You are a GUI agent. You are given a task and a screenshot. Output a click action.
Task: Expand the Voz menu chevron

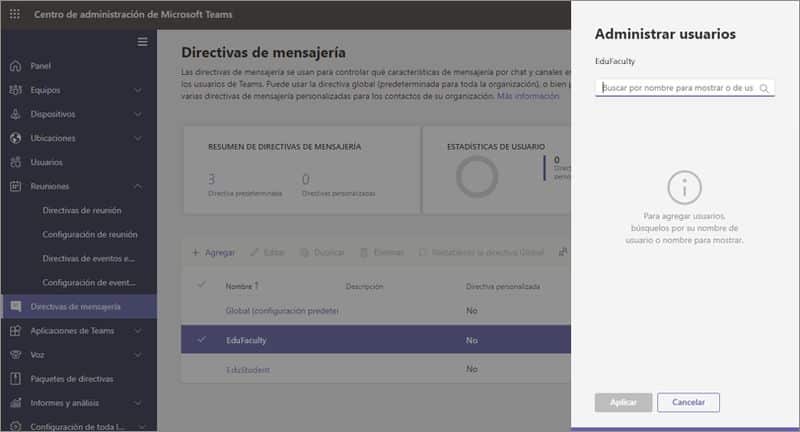click(138, 354)
